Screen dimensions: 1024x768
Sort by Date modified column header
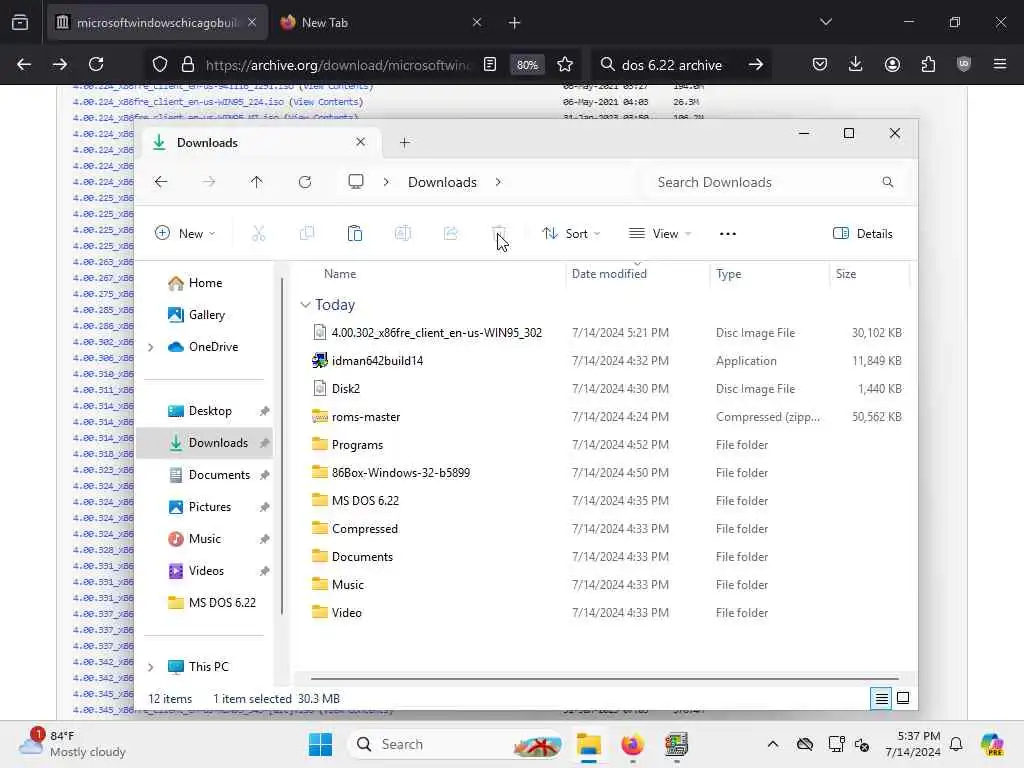[x=609, y=274]
